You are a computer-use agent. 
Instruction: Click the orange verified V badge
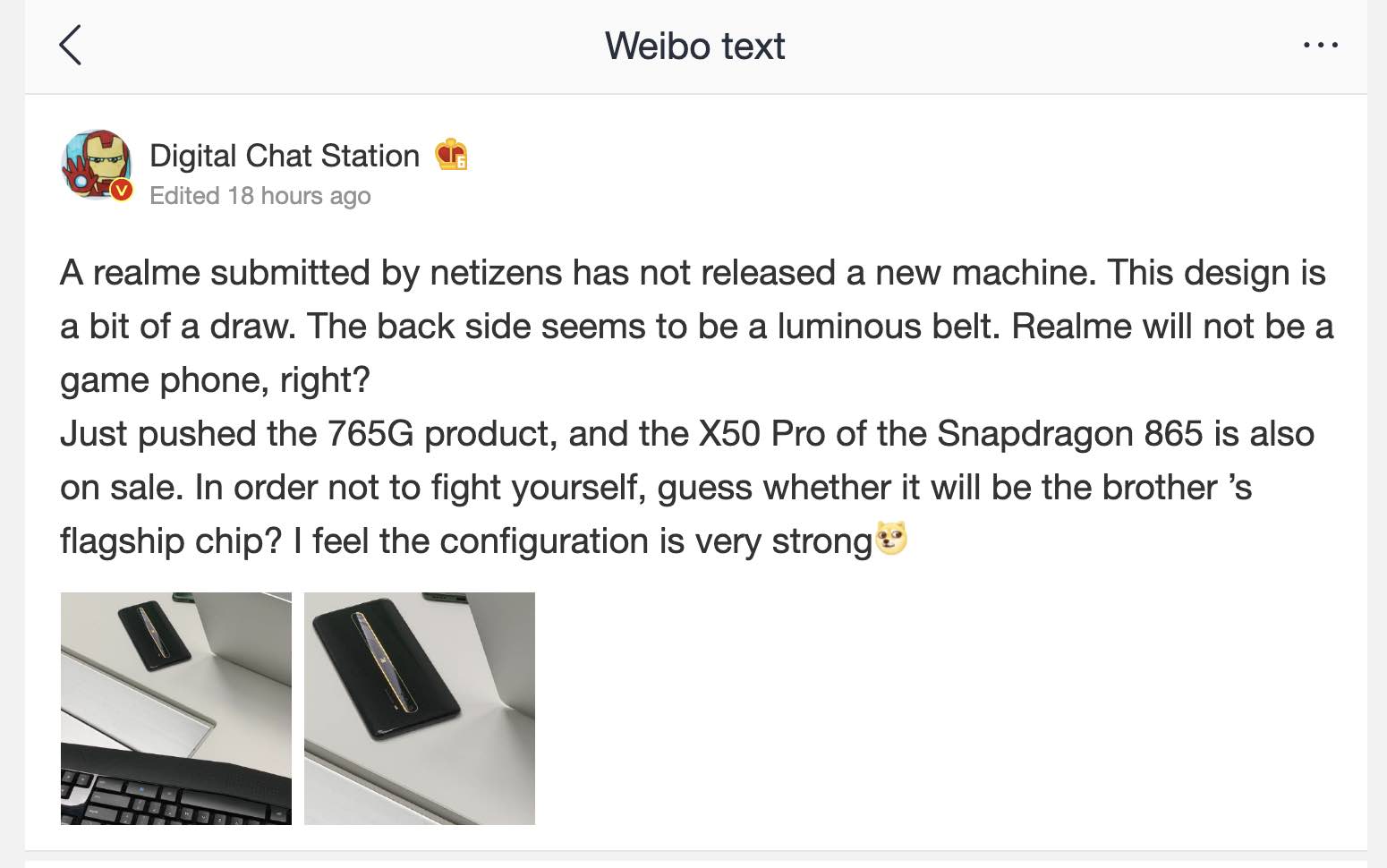point(121,190)
